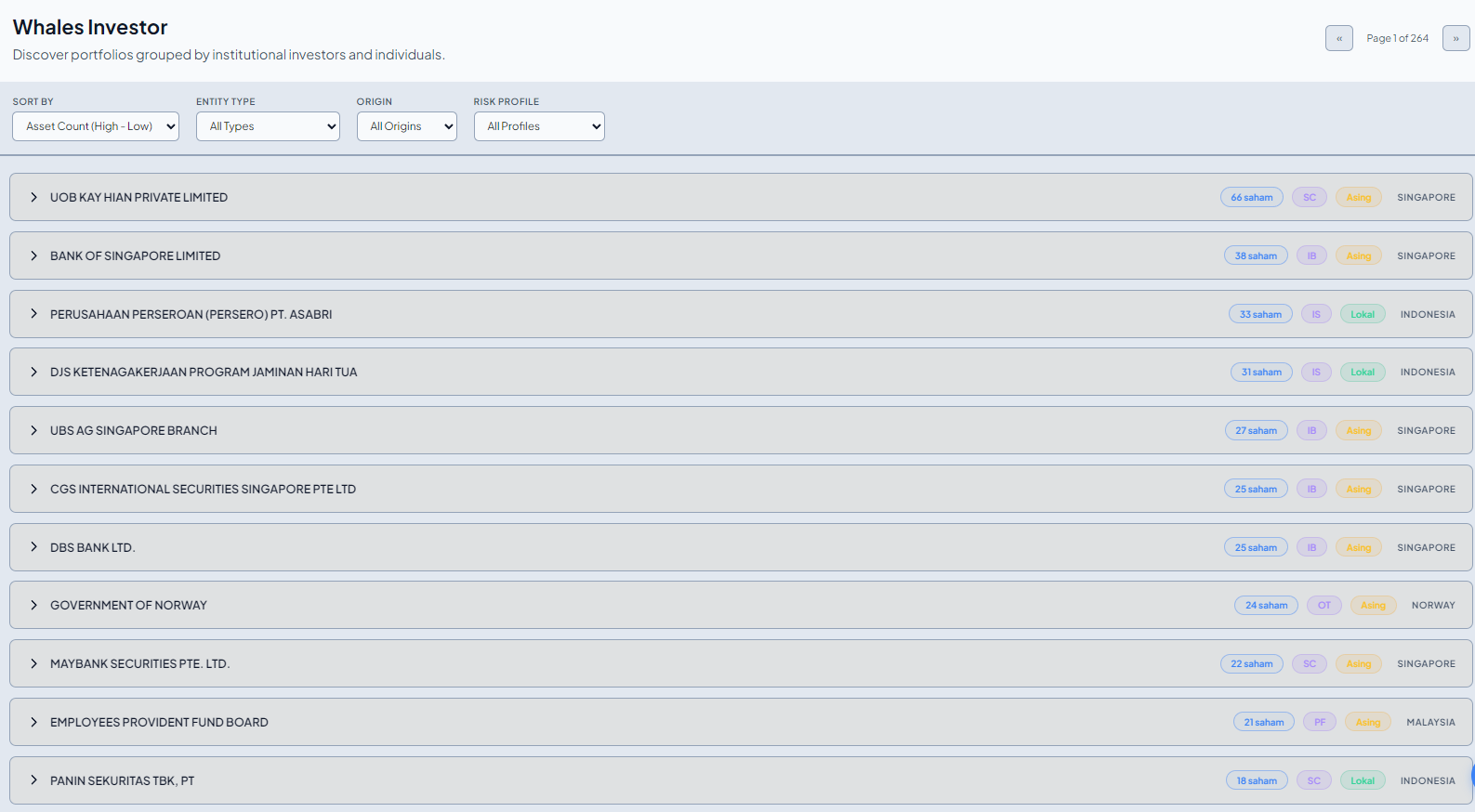Click the Asing badge on Government of Norway
1475x812 pixels.
pyautogui.click(x=1373, y=605)
